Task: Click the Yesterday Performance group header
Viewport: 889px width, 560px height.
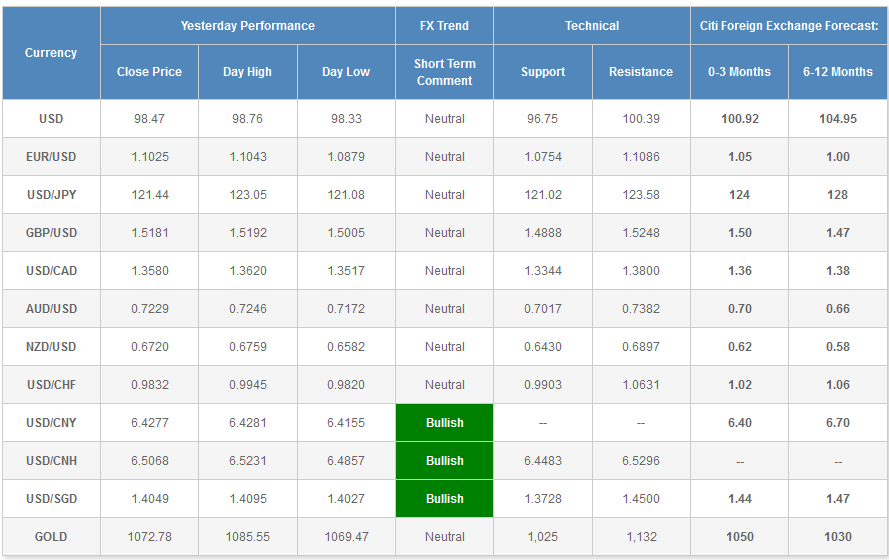Action: coord(247,26)
